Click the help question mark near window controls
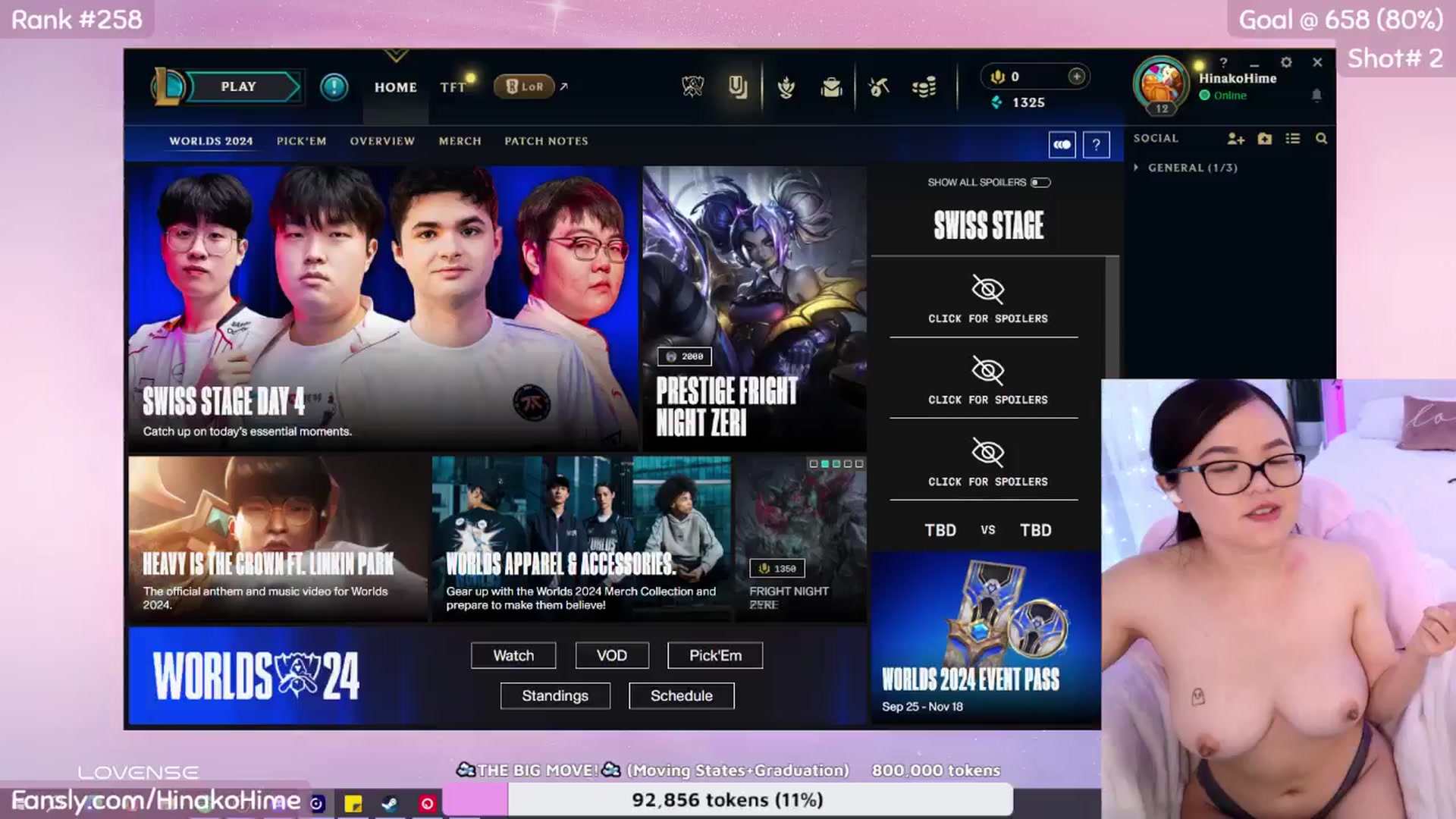1456x819 pixels. coord(1223,62)
